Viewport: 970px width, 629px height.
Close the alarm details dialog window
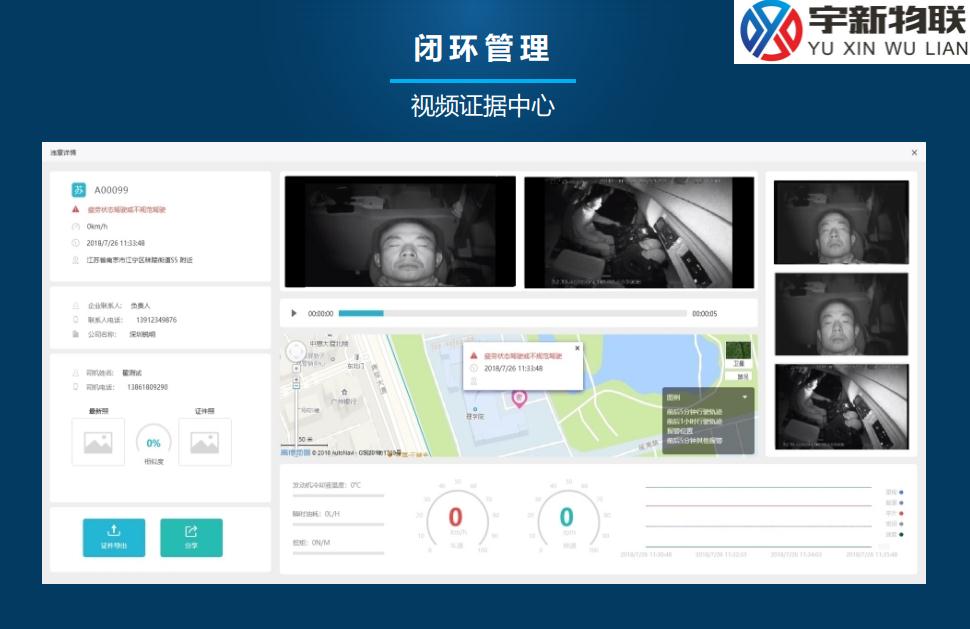click(914, 153)
